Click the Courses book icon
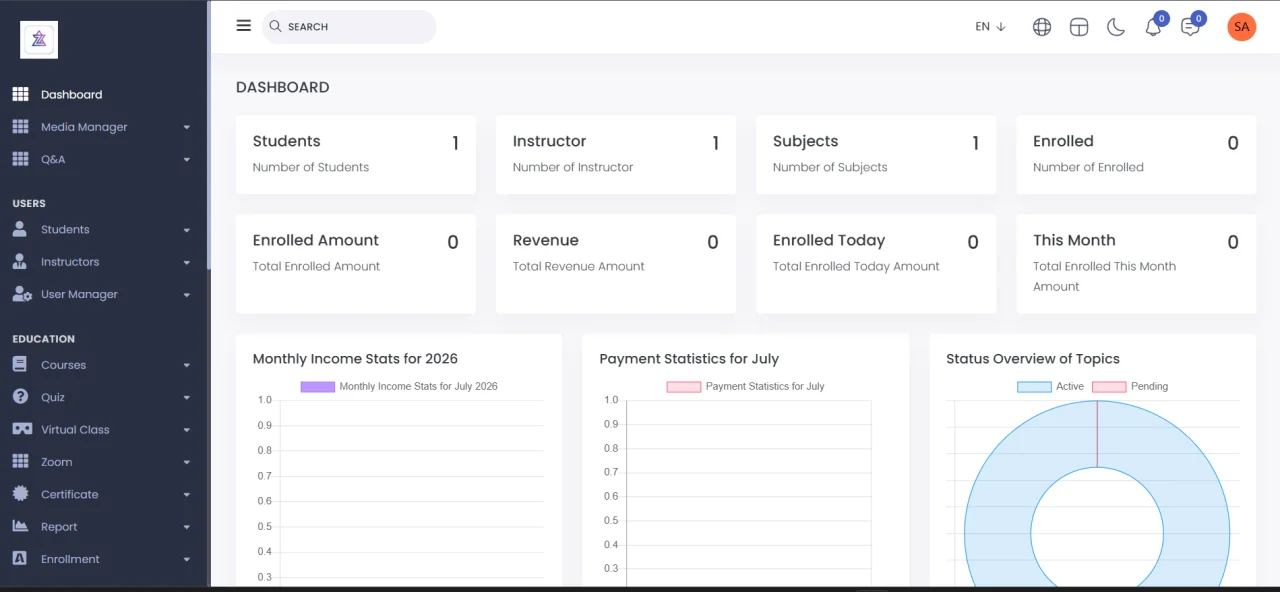1280x592 pixels. (20, 365)
